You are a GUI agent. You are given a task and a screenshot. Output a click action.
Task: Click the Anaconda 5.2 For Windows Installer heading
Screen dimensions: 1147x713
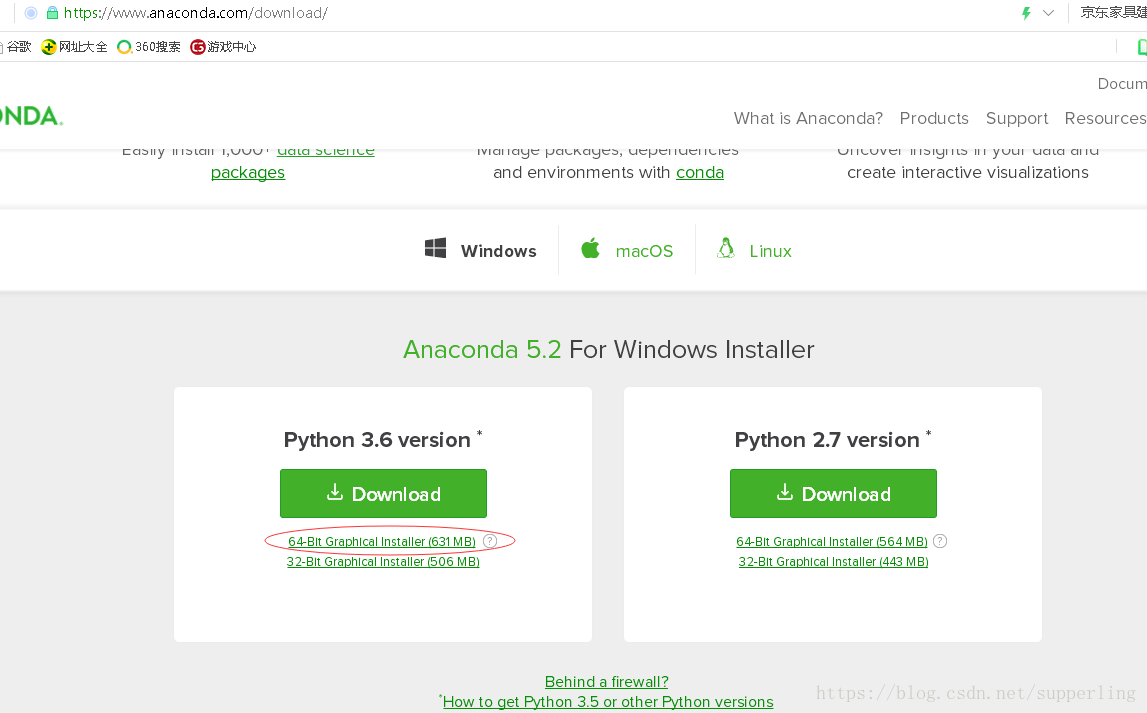click(x=609, y=350)
